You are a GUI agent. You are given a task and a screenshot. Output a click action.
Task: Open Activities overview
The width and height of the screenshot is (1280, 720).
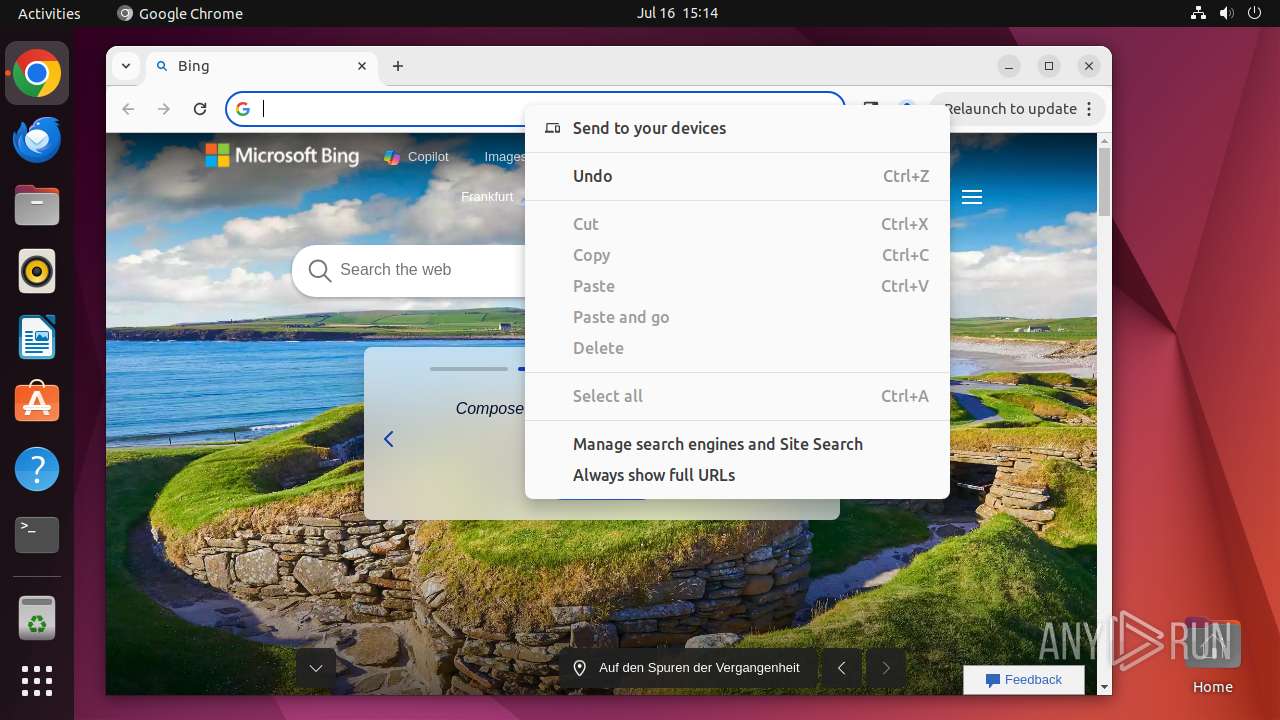[49, 13]
